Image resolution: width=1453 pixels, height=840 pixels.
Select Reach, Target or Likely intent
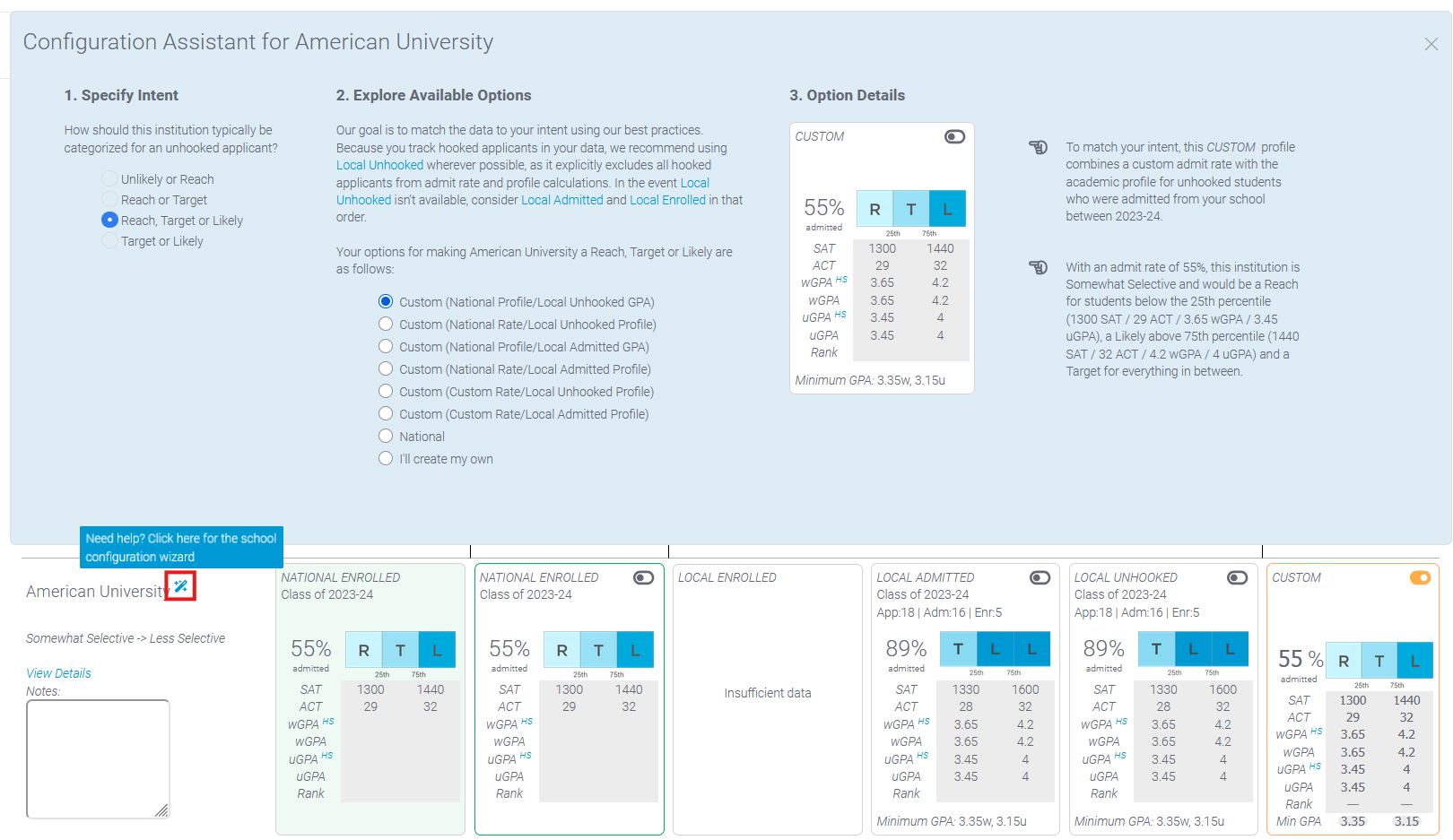(x=109, y=220)
